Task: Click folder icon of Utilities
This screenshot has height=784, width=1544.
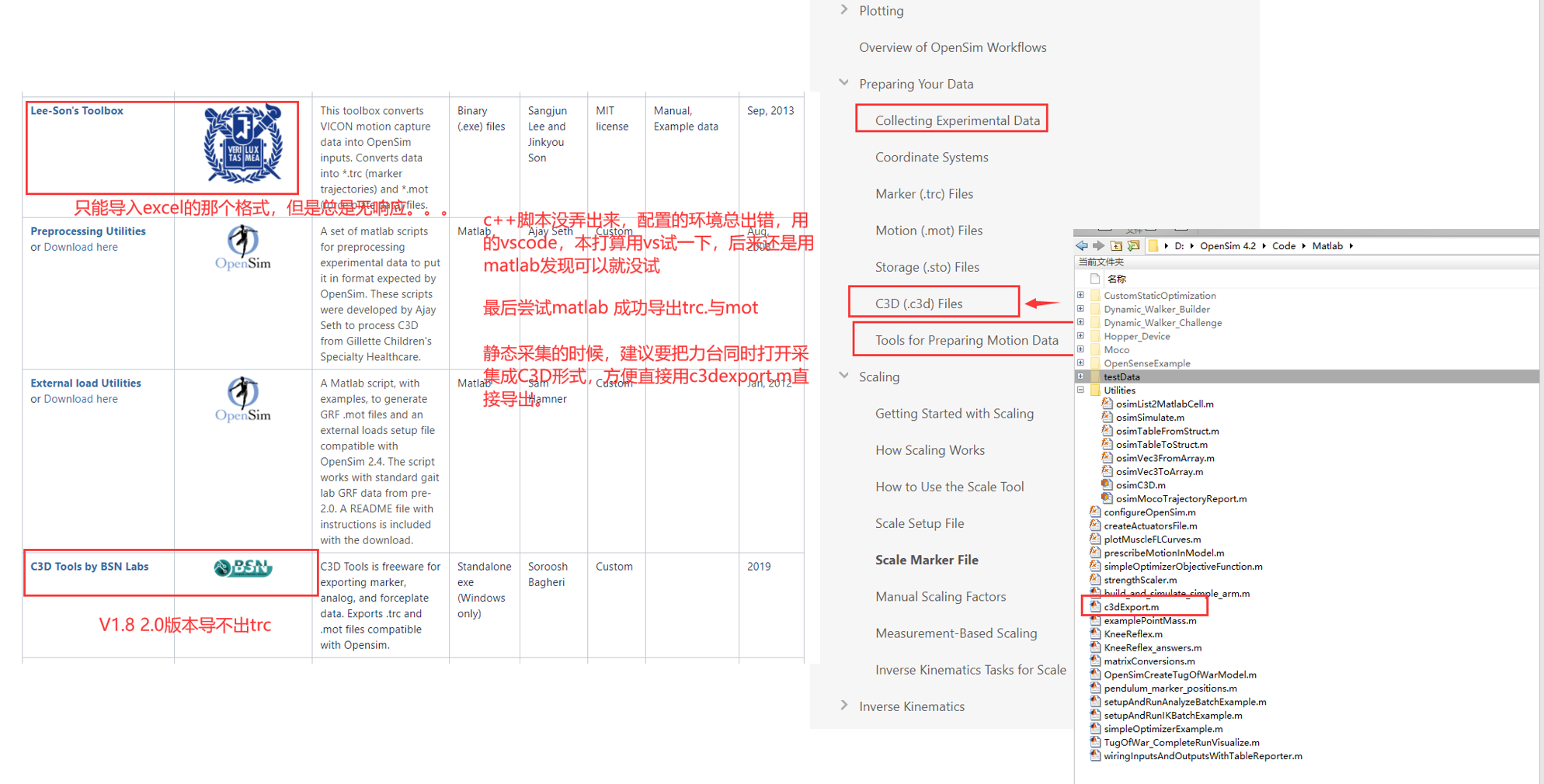Action: [x=1095, y=390]
